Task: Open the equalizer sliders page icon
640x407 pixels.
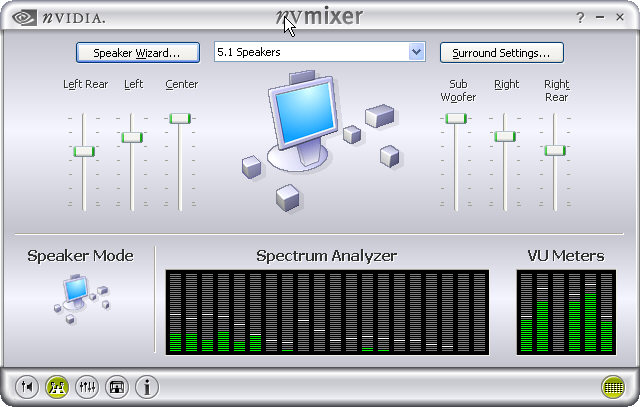Action: pos(87,386)
